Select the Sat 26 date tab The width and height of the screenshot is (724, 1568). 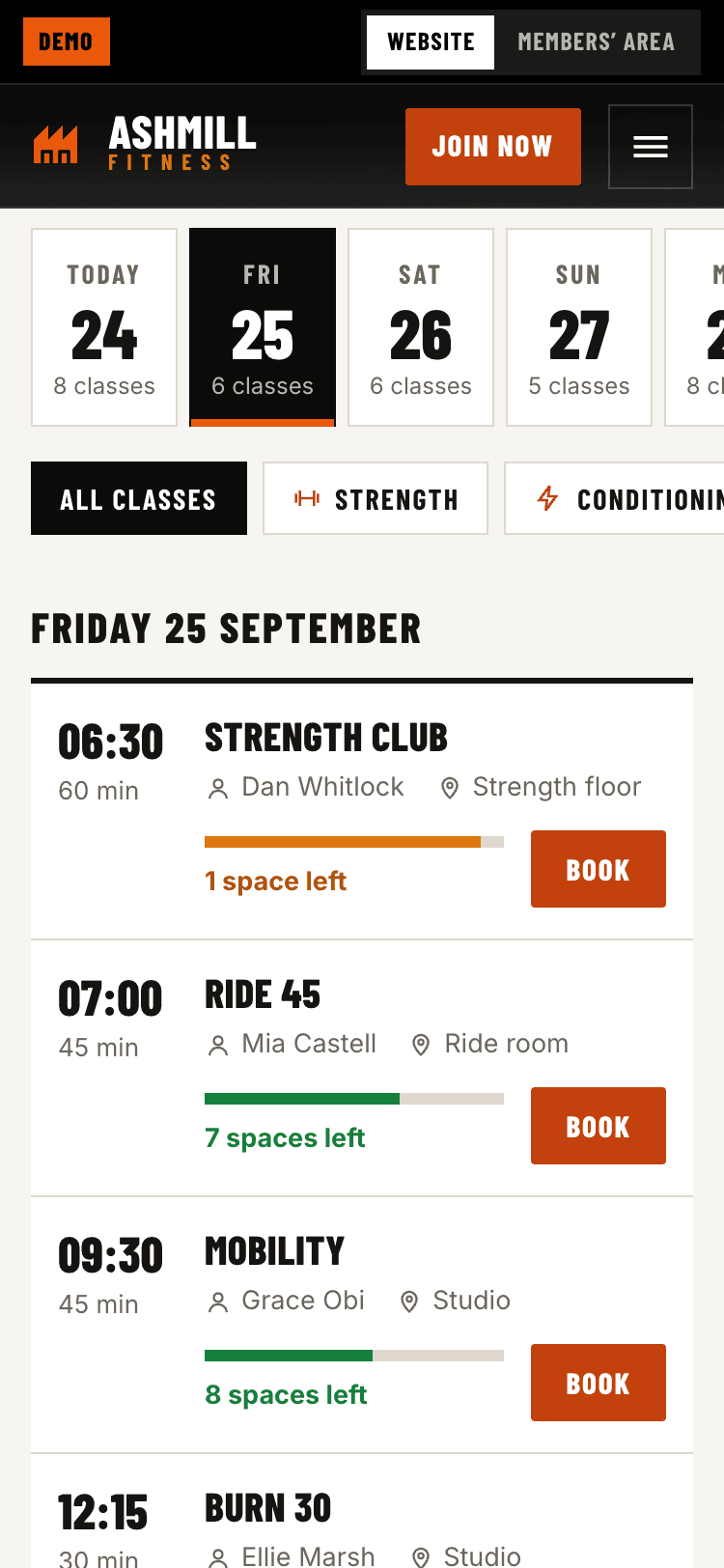tap(421, 327)
